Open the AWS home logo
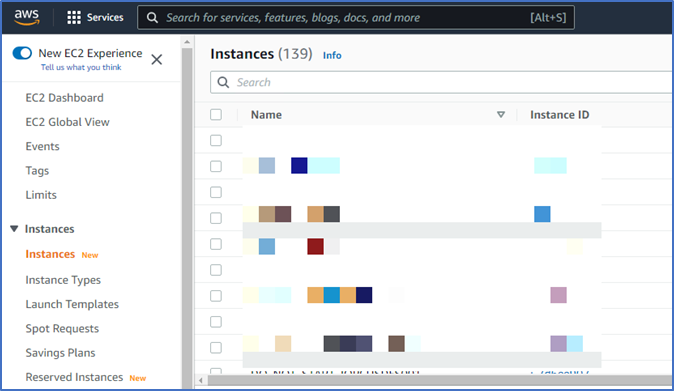Viewport: 674px width, 391px height. [27, 17]
